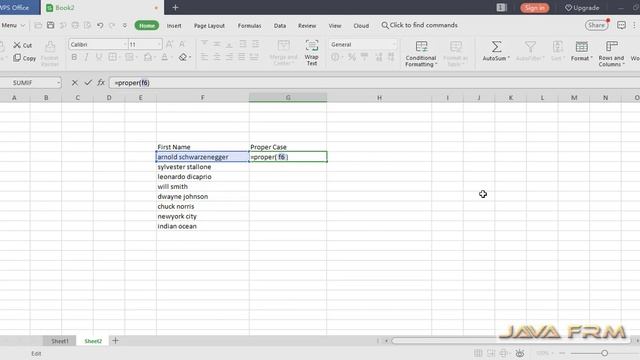Open file using the folder icon
Viewport: 640px width, 360px height.
38,25
